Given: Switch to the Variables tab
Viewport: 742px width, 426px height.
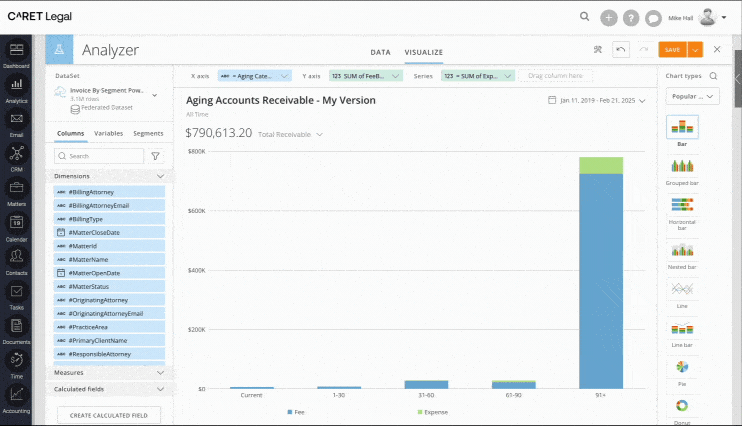Looking at the screenshot, I should click(108, 133).
